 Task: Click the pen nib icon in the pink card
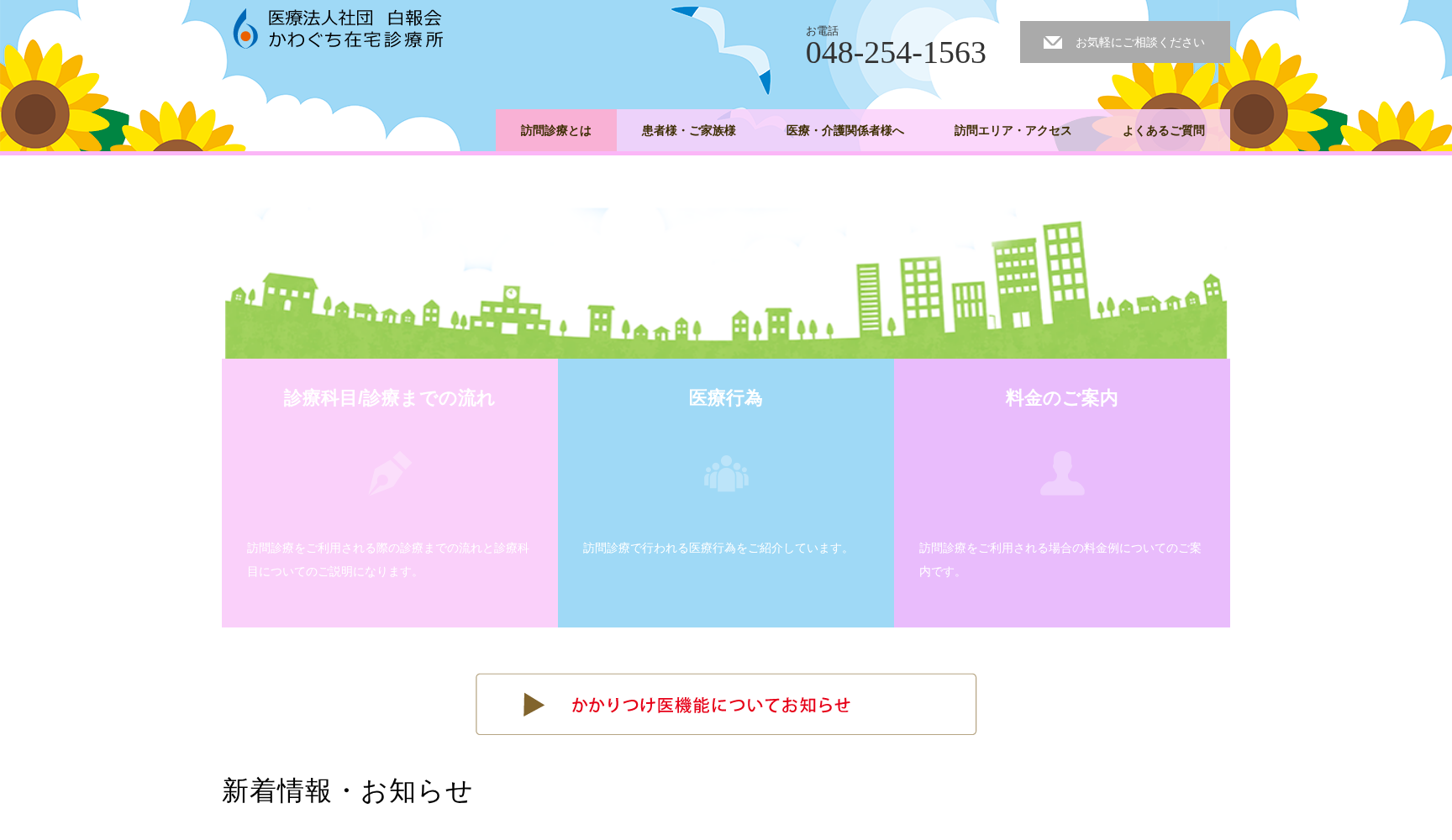(x=390, y=473)
